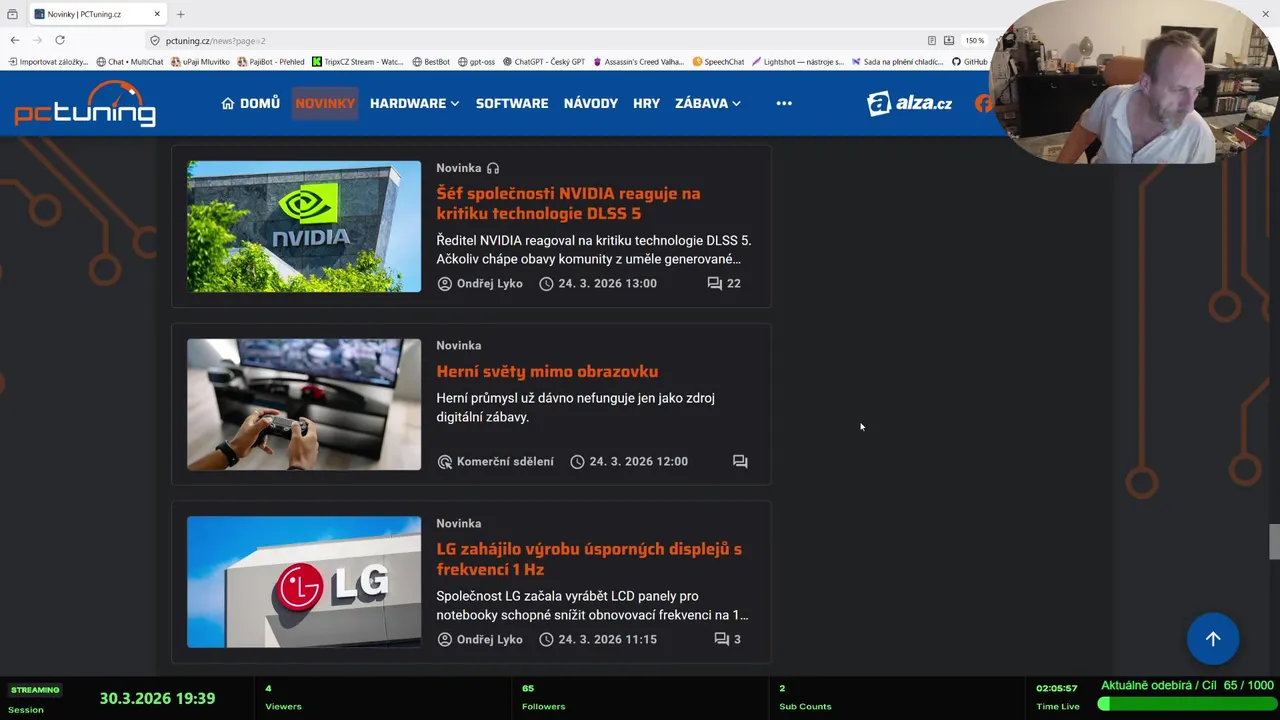
Task: Open the SOFTWARE section
Action: click(x=512, y=103)
